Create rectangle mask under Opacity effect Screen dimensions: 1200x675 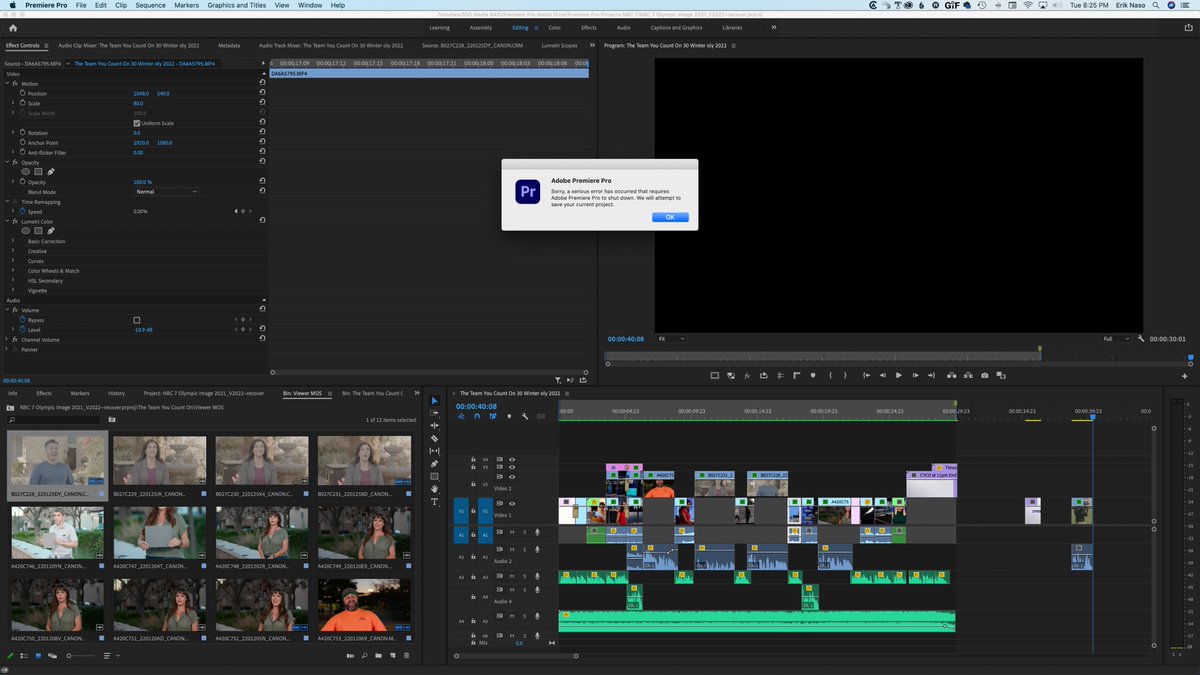(x=38, y=172)
